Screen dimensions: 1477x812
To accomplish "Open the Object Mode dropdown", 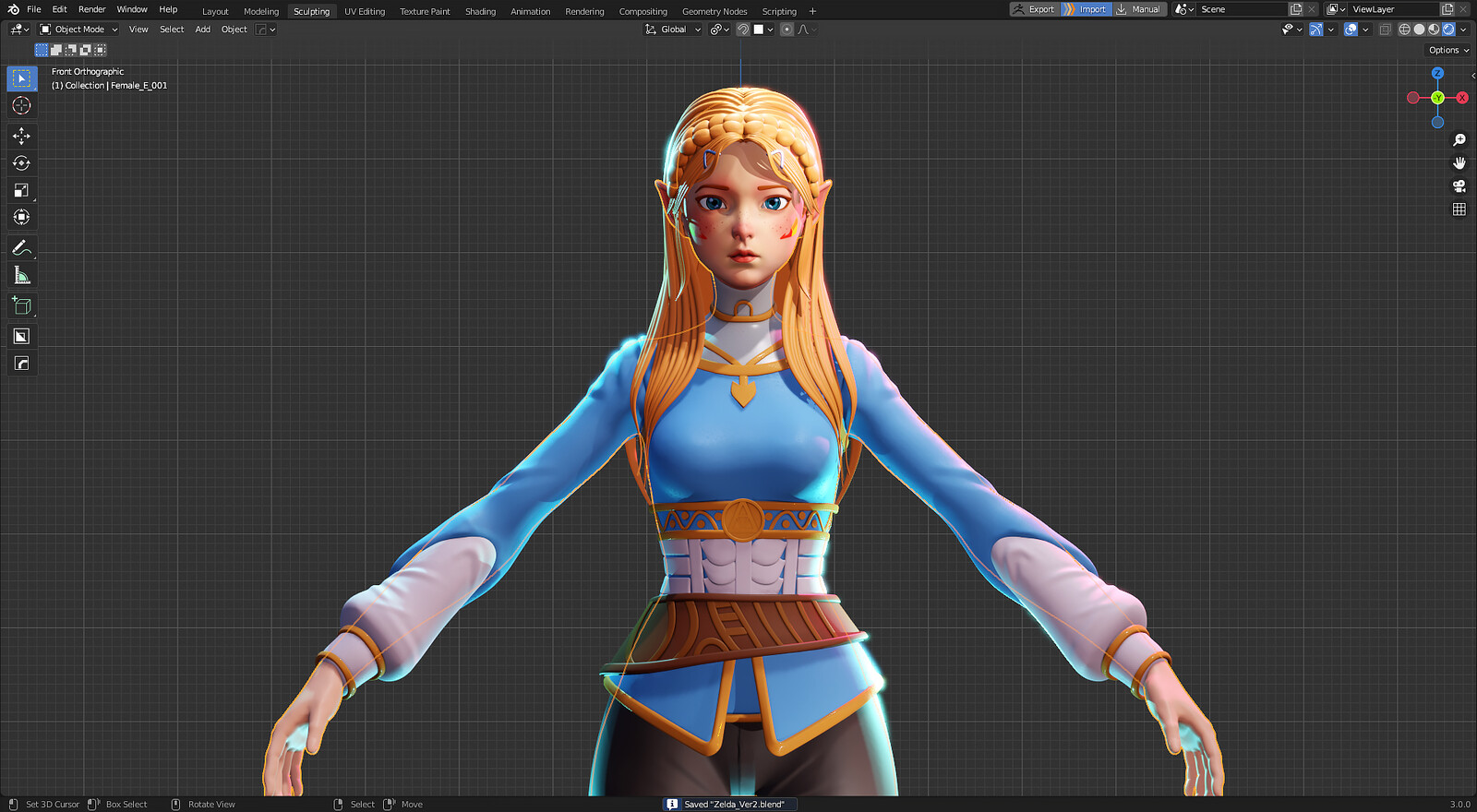I will click(x=78, y=30).
